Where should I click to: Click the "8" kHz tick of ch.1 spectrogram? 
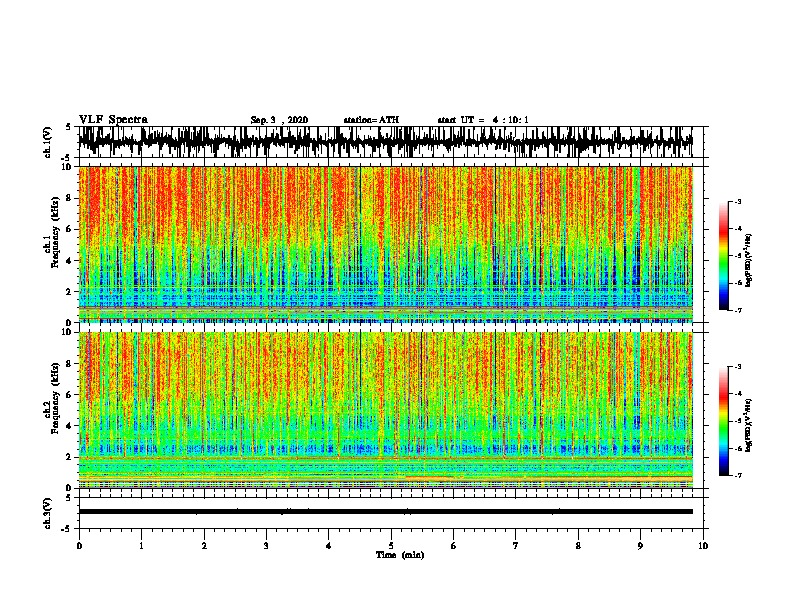pyautogui.click(x=70, y=198)
